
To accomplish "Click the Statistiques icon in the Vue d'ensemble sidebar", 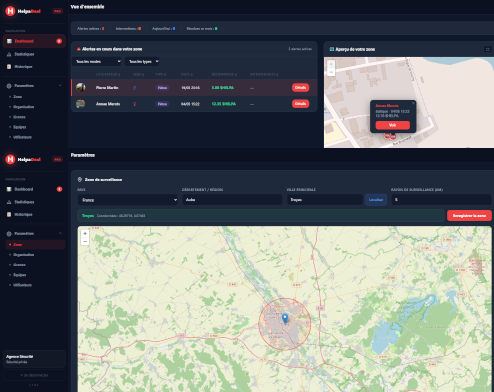I will 9,54.
